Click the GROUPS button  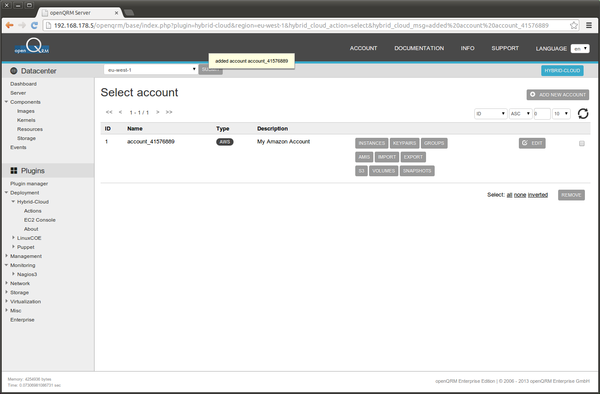click(434, 143)
